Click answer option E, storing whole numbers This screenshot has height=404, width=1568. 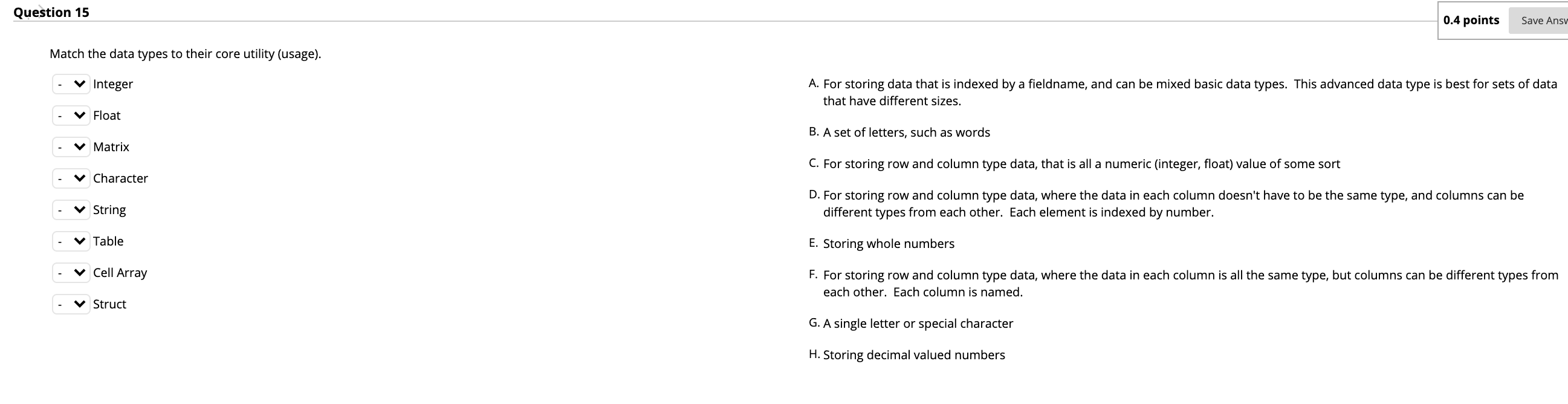coord(889,243)
